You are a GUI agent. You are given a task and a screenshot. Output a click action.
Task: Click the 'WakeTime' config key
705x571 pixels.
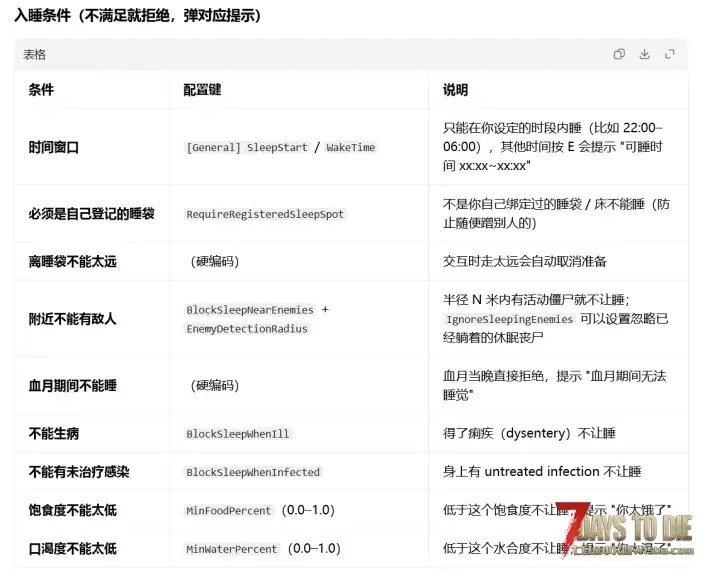click(351, 147)
